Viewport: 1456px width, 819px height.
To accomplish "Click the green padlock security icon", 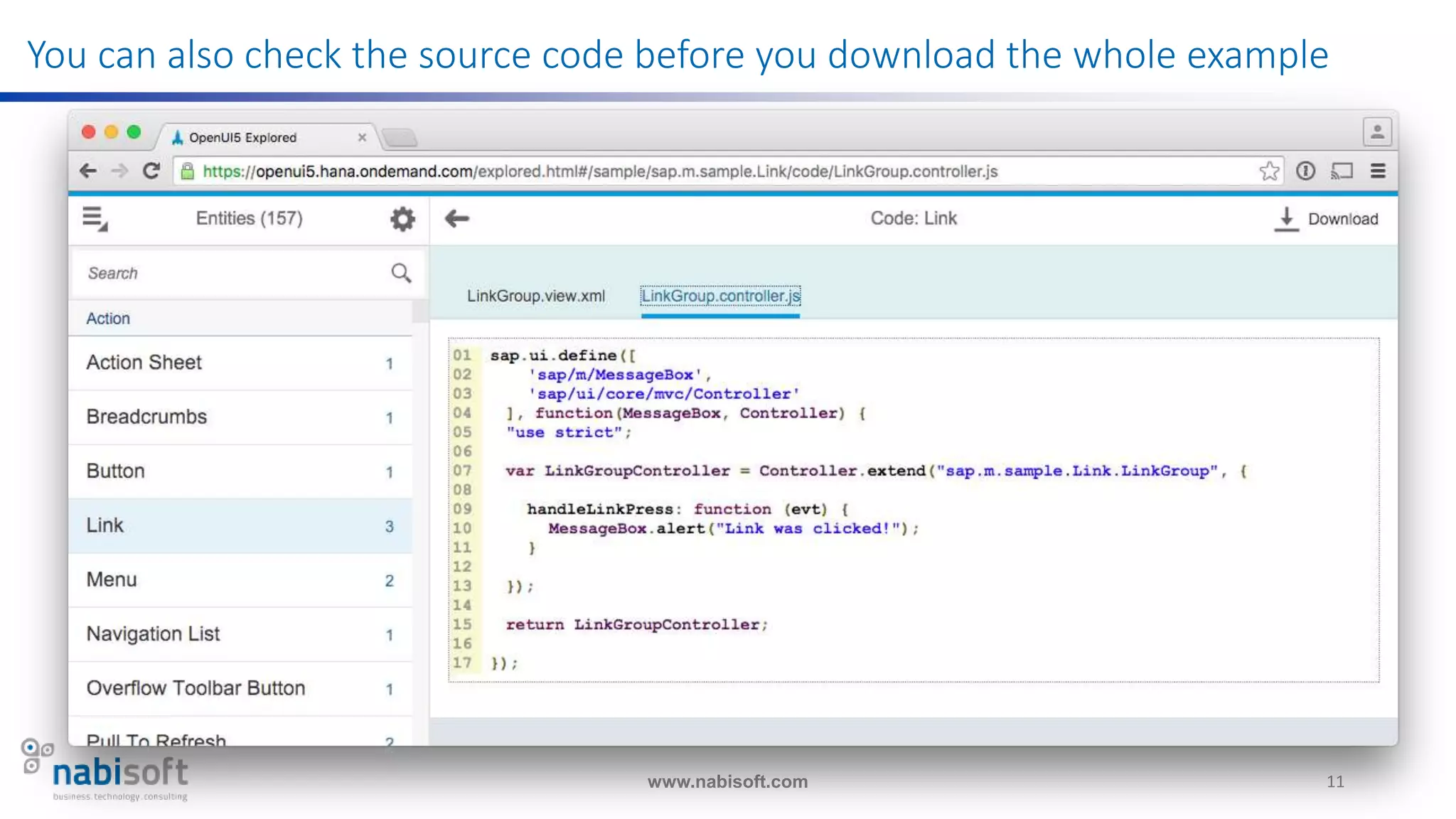I will point(187,171).
